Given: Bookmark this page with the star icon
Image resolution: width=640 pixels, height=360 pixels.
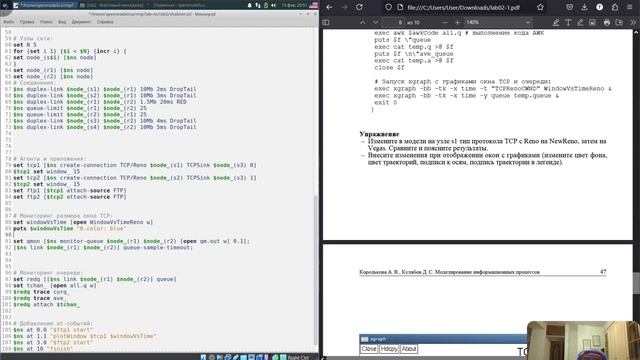Looking at the screenshot, I should coord(540,7).
